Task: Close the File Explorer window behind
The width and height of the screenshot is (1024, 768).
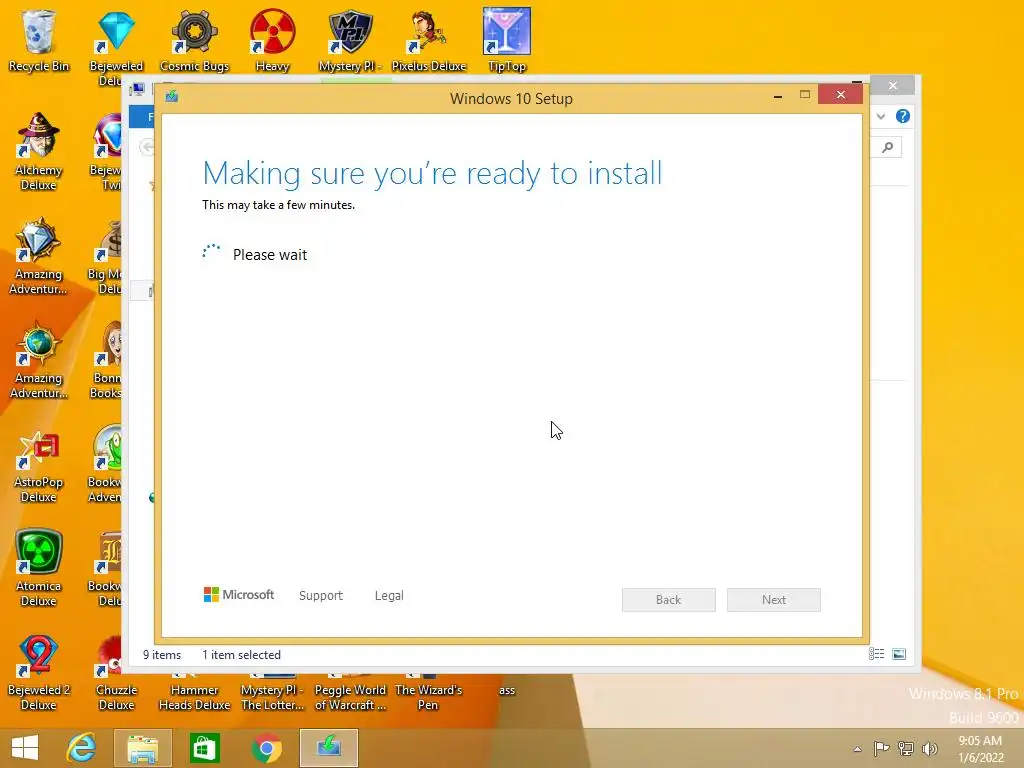Action: (893, 86)
